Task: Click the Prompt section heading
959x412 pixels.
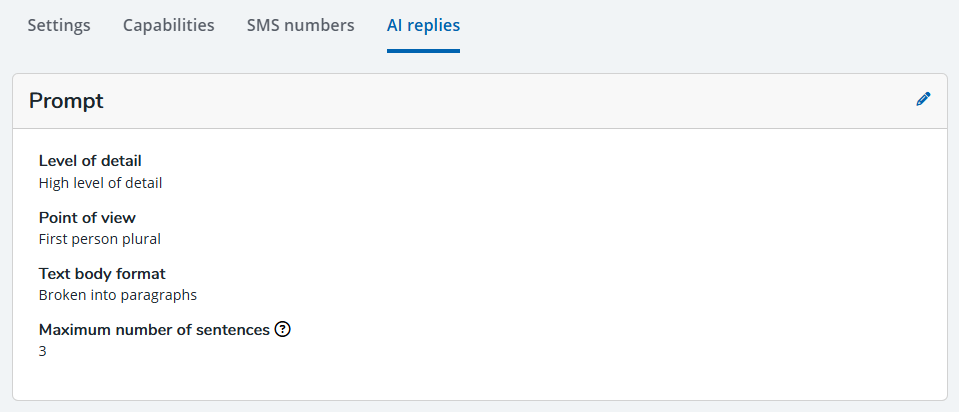Action: click(66, 100)
